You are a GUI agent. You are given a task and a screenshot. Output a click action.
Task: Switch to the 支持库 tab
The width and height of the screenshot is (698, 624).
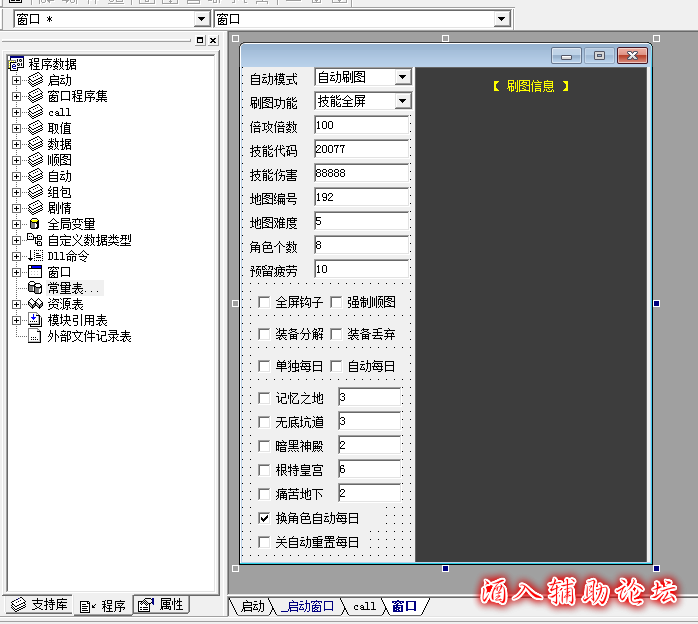(39, 605)
